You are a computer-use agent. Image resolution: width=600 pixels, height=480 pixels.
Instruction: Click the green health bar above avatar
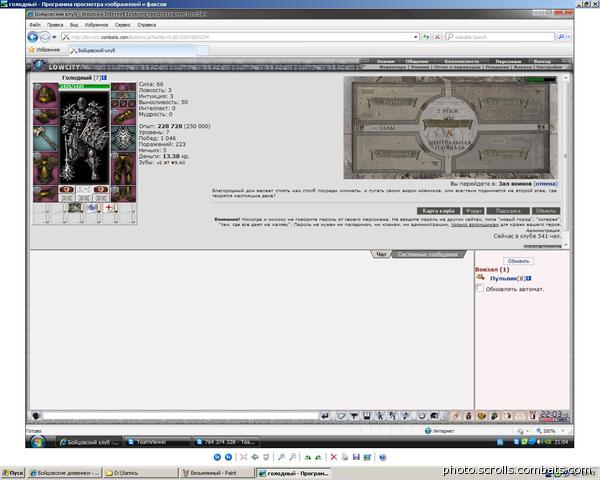tap(85, 86)
